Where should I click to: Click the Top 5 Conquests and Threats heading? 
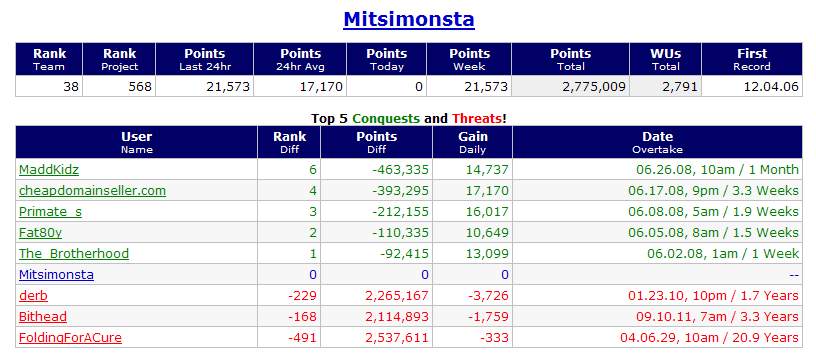pyautogui.click(x=409, y=119)
